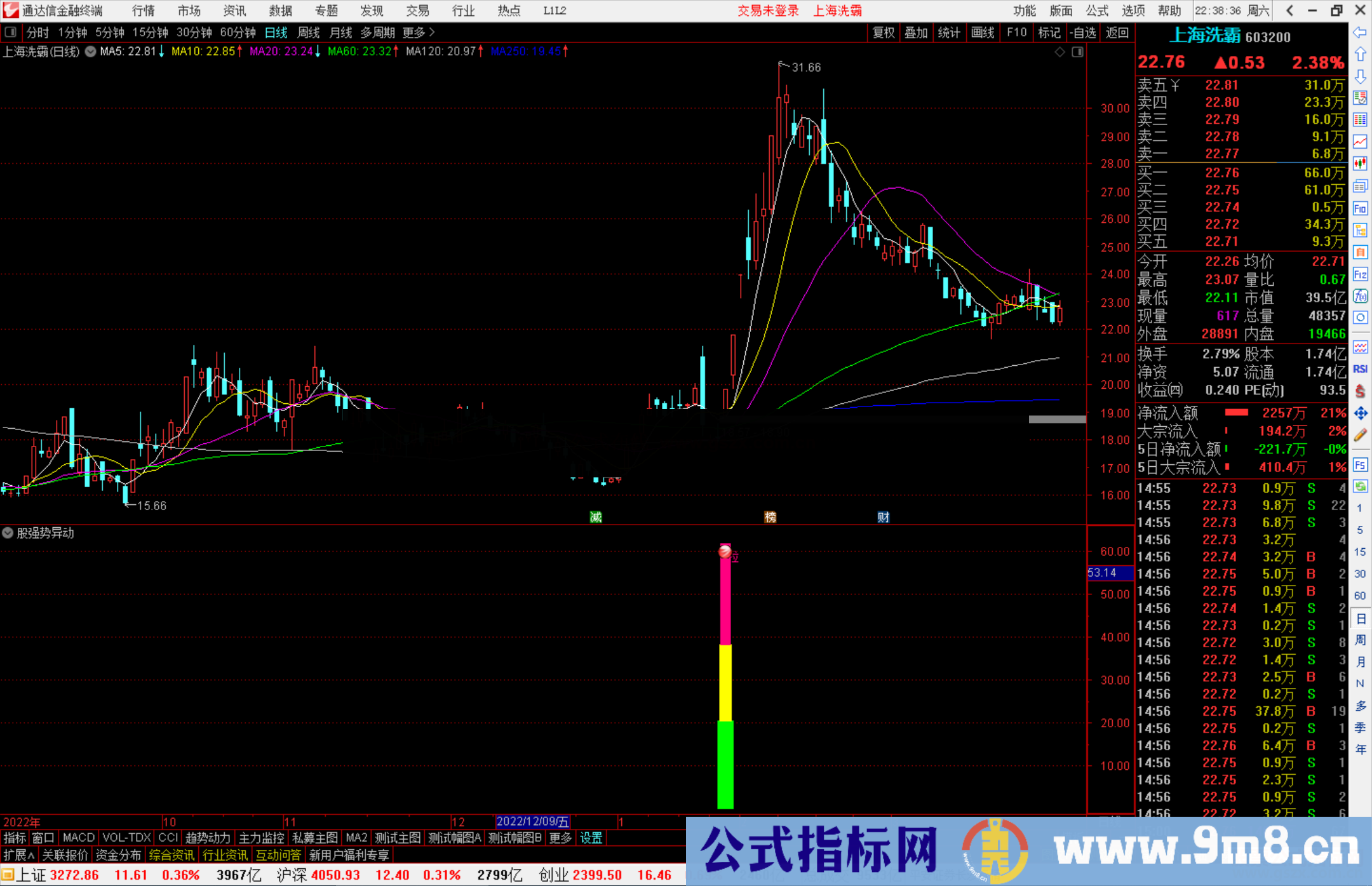Toggle -自选 watchlist status for this stock
Image resolution: width=1372 pixels, height=886 pixels.
[x=1084, y=32]
